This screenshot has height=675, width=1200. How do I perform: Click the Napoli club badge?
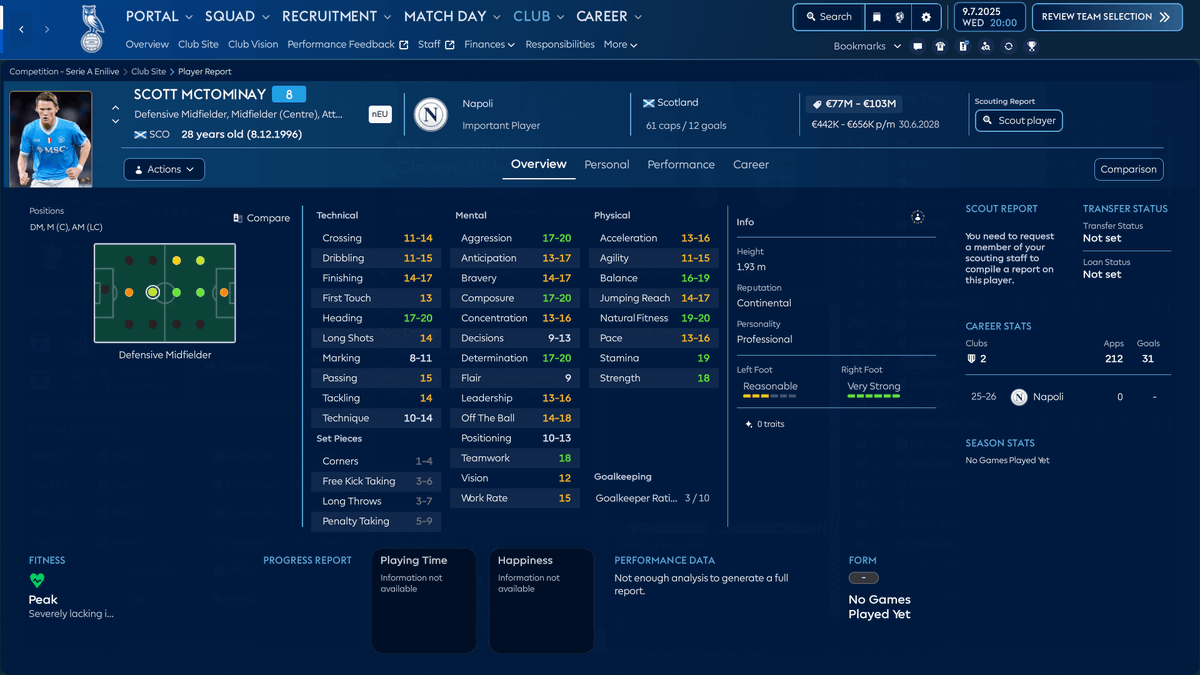click(x=431, y=113)
